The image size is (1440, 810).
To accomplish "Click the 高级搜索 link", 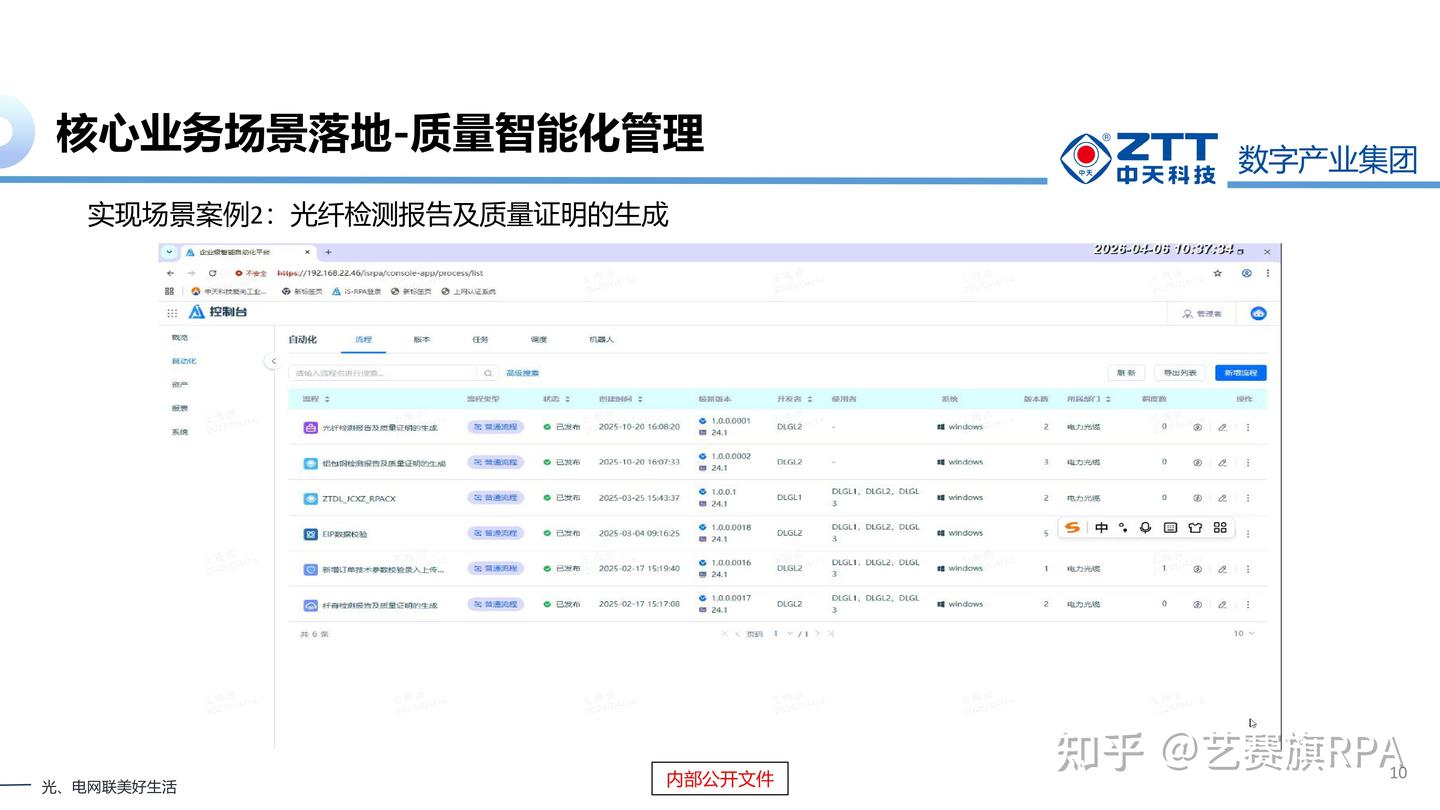I will 522,373.
